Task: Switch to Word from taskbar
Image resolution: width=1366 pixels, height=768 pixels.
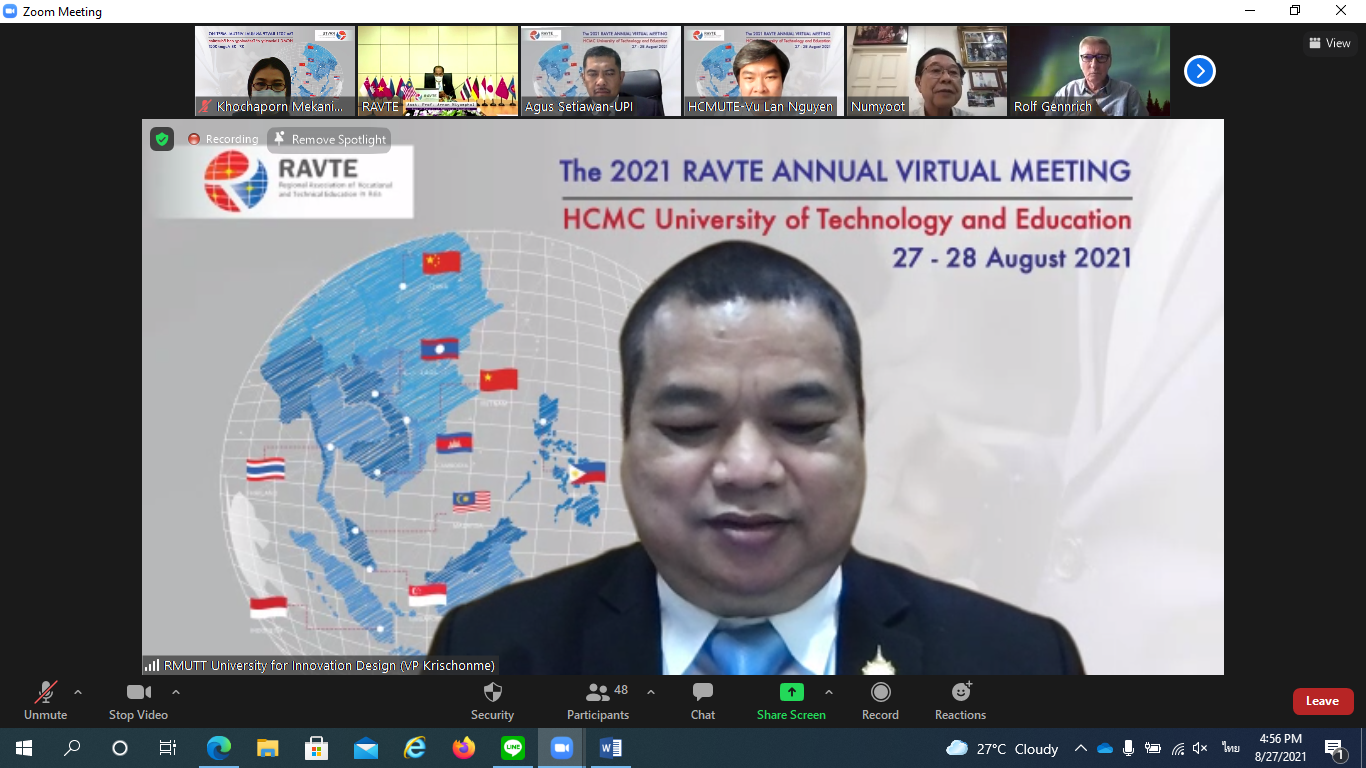Action: point(611,748)
